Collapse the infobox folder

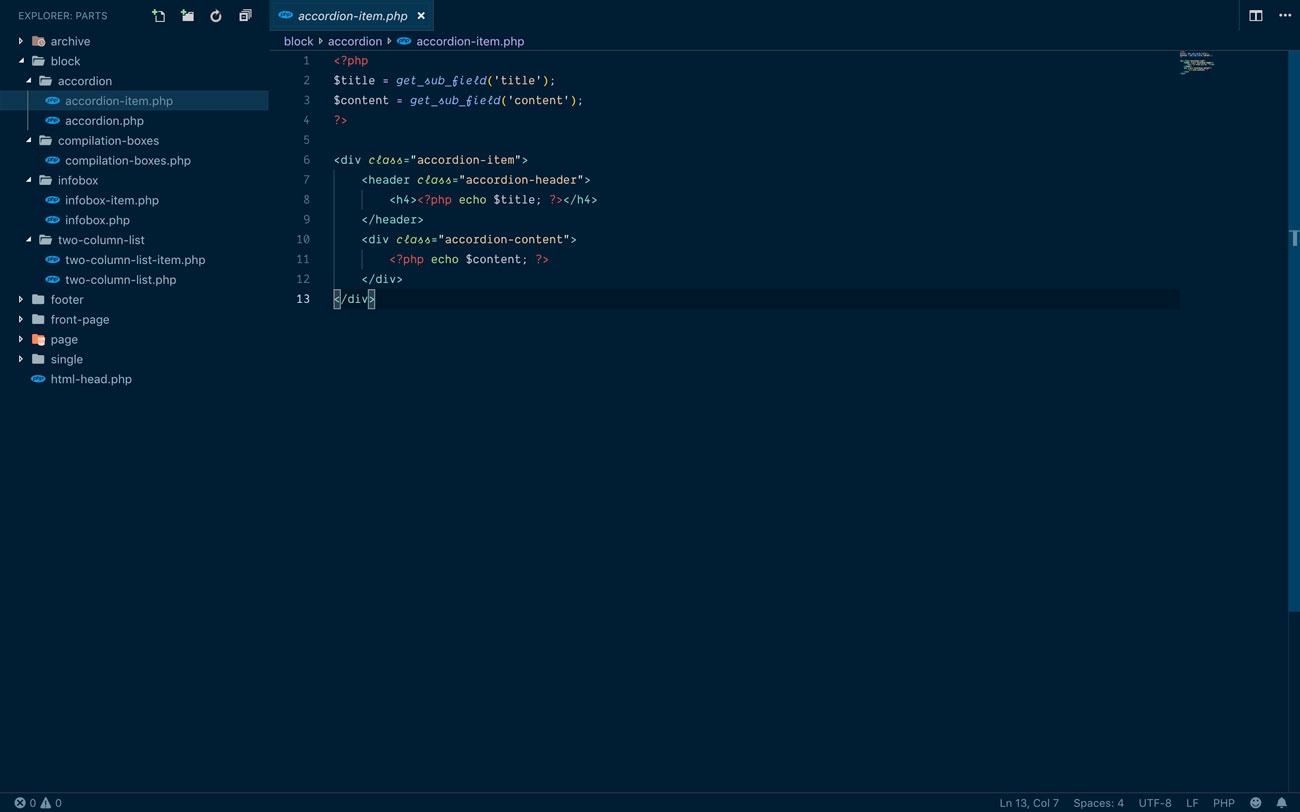[x=29, y=180]
